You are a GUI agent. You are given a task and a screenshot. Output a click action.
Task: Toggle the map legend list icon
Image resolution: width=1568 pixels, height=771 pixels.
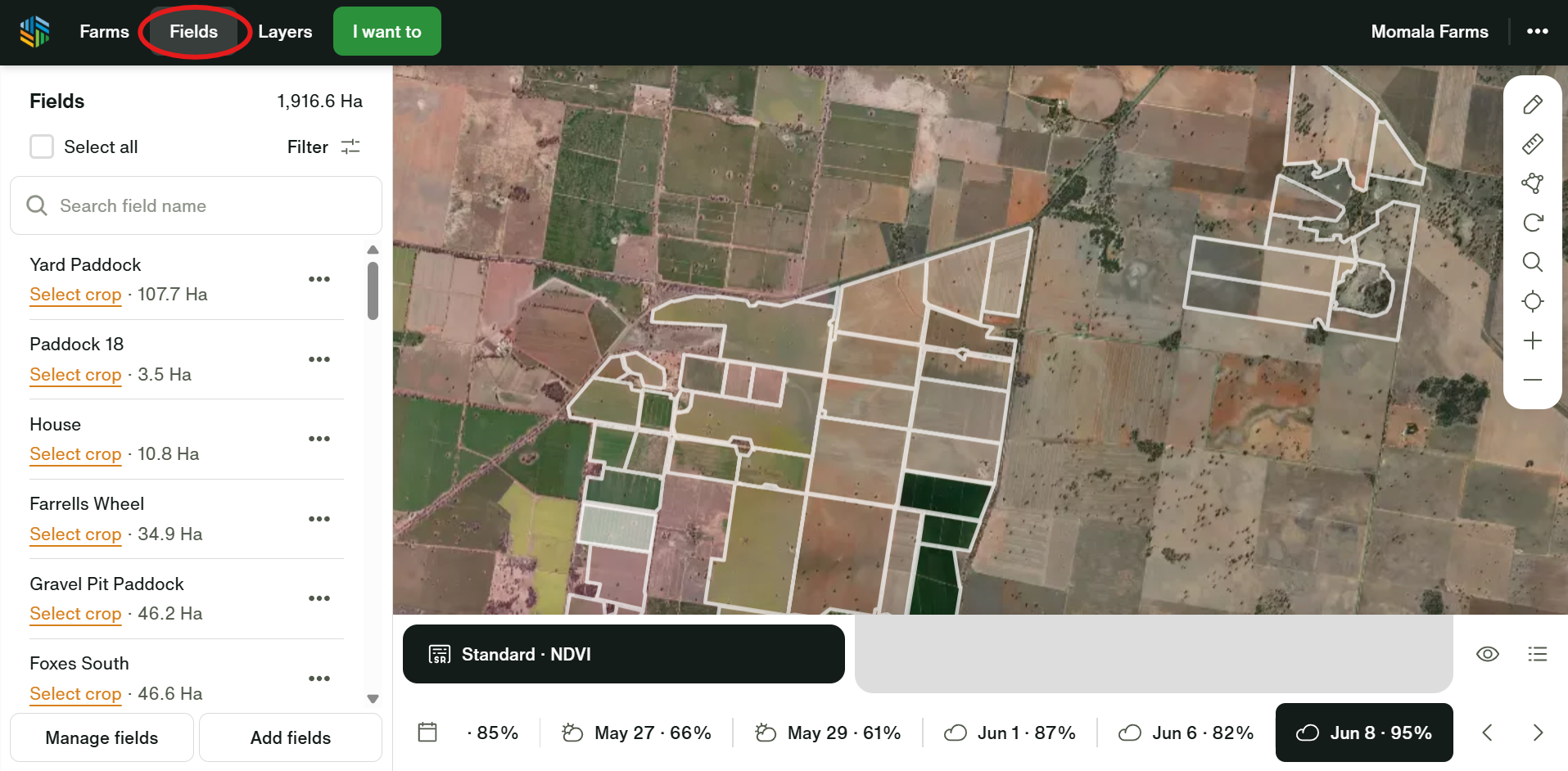pos(1537,654)
